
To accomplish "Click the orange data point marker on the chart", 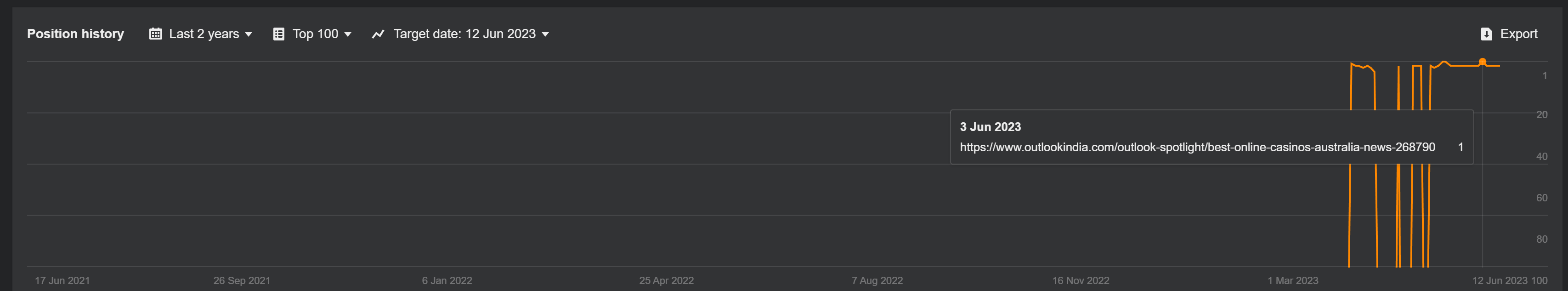I will click(x=1482, y=62).
